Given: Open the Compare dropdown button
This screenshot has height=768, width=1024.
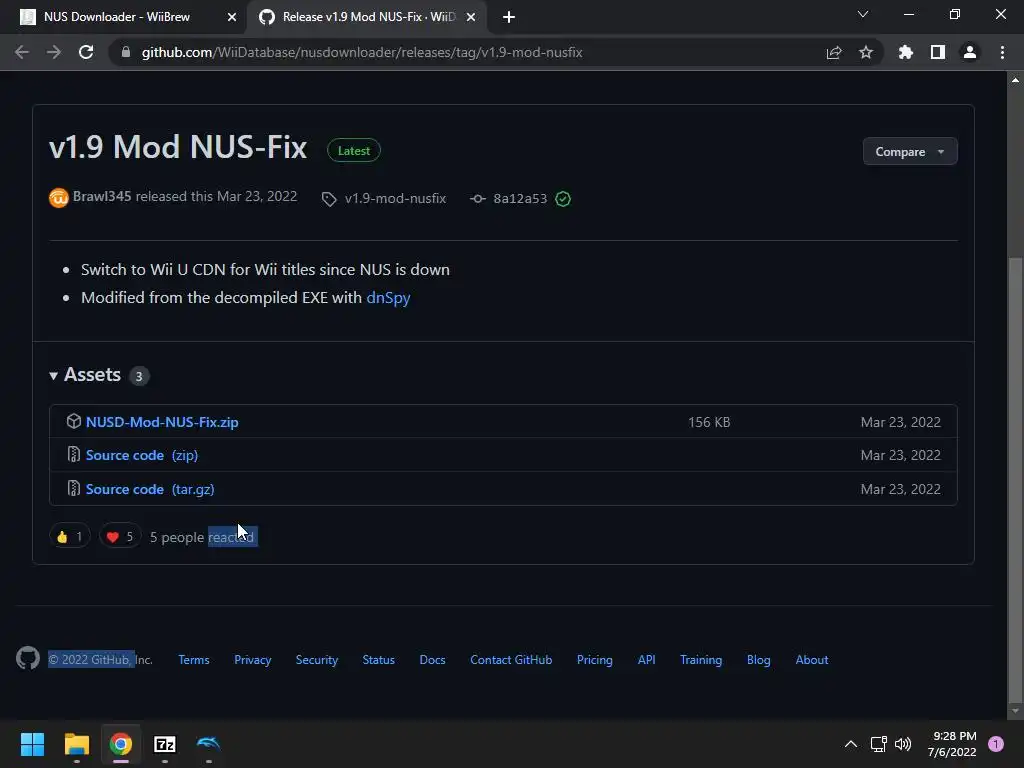Looking at the screenshot, I should (910, 152).
